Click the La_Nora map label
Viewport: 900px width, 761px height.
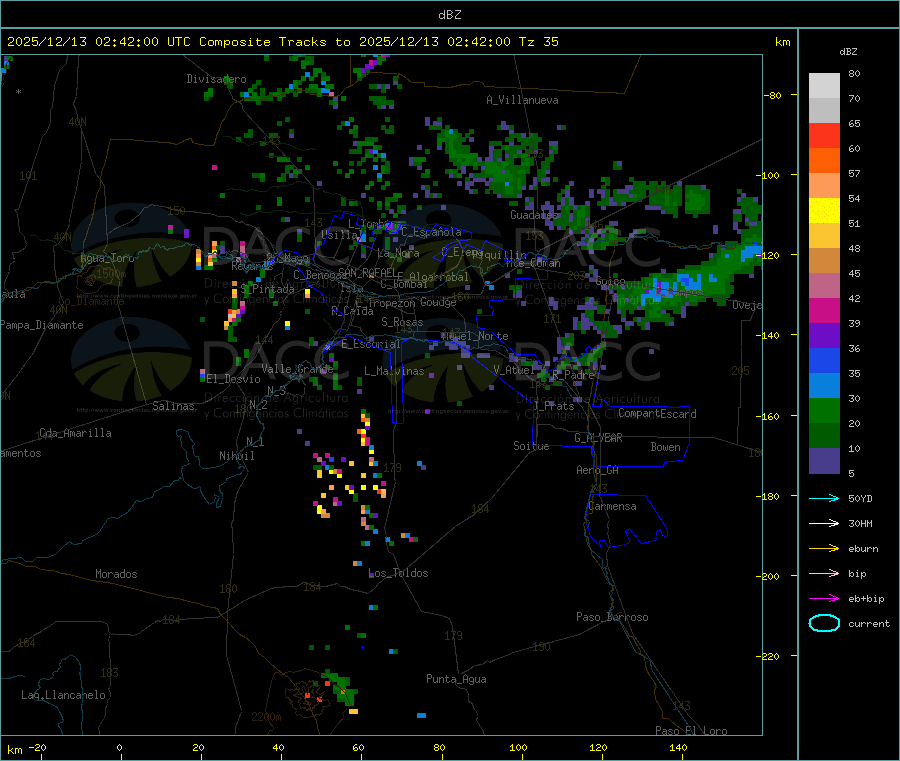[x=398, y=253]
